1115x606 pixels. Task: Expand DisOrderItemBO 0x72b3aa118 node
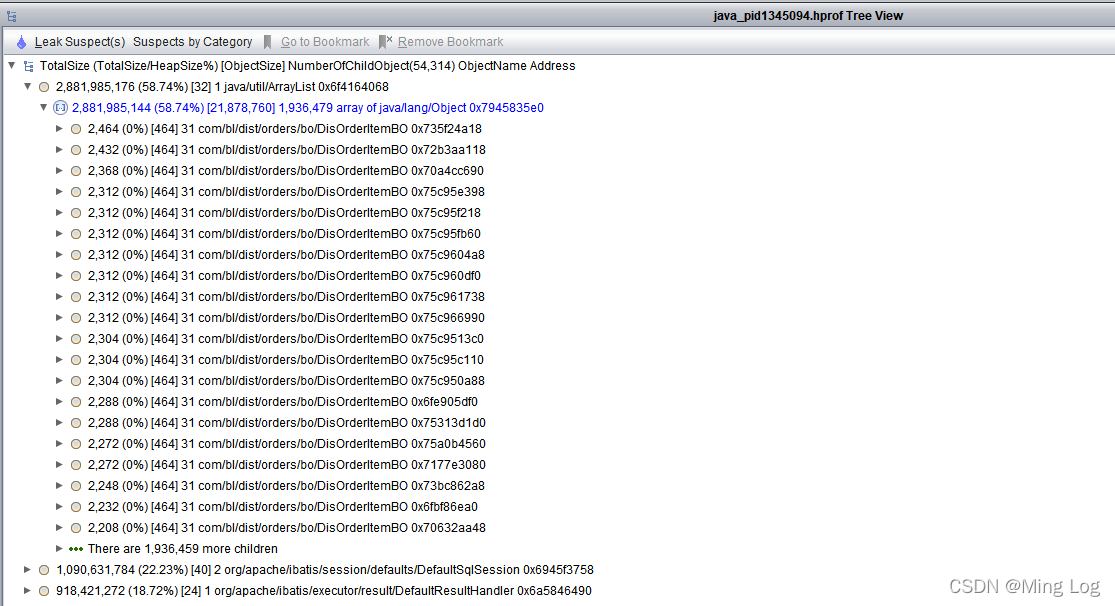pyautogui.click(x=59, y=149)
